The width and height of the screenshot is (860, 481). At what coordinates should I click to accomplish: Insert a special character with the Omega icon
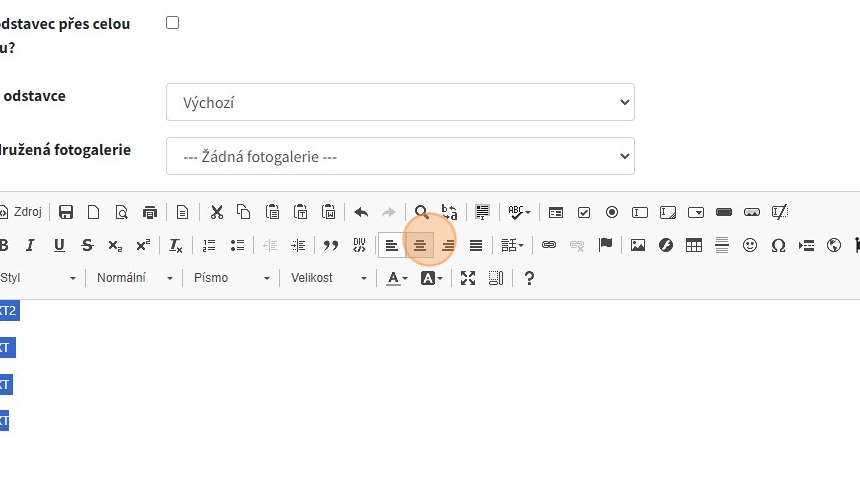(x=778, y=245)
